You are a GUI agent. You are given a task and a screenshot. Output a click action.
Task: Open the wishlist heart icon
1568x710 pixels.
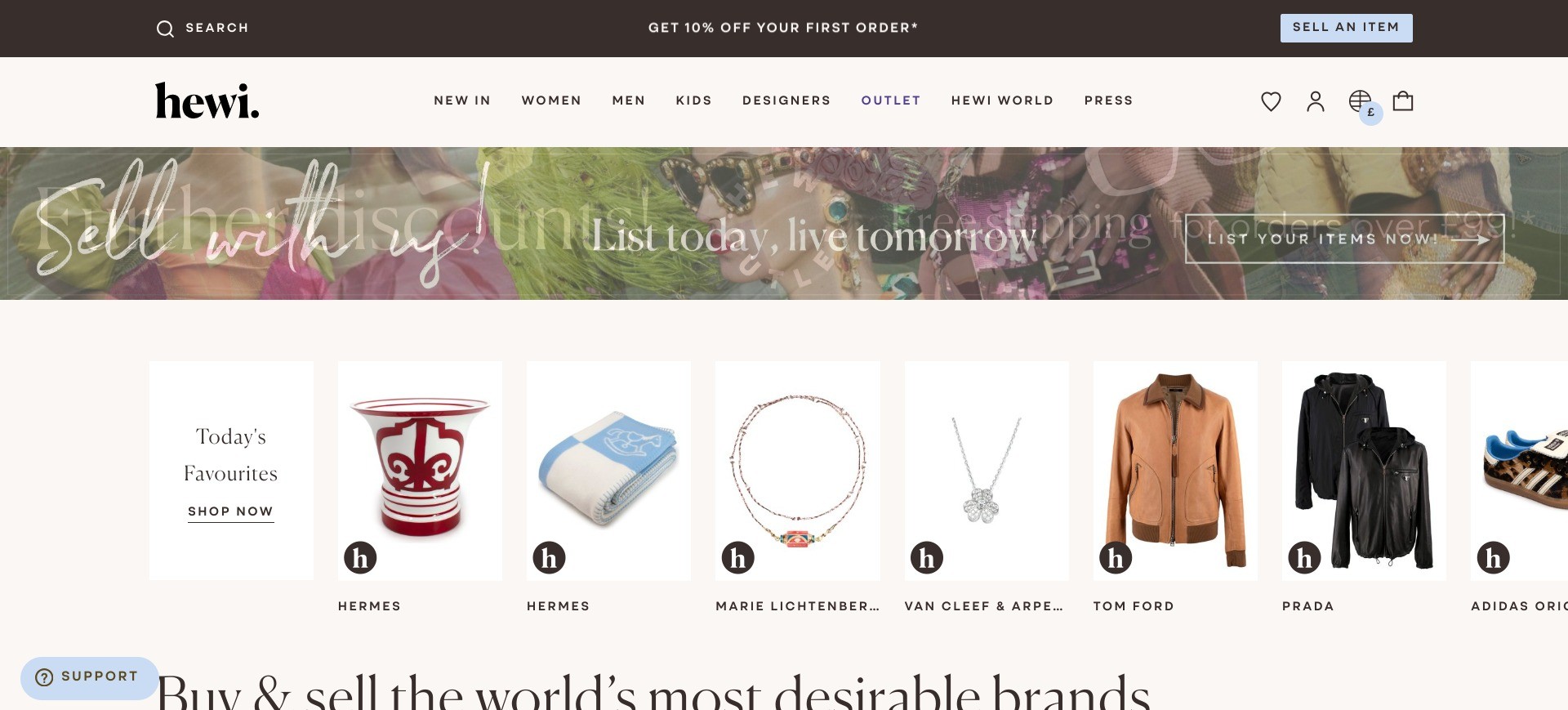[1271, 101]
